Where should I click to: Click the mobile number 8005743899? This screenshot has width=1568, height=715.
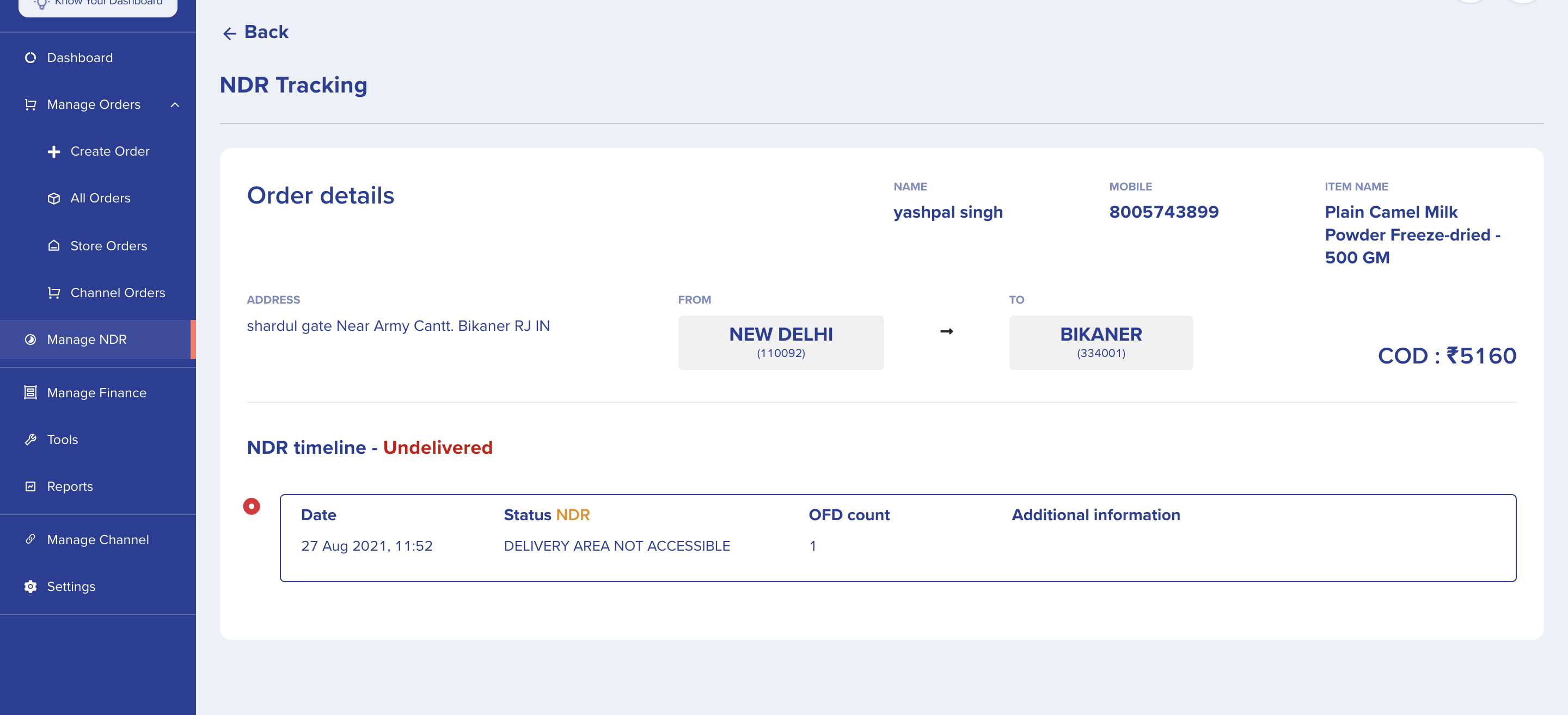click(1163, 212)
